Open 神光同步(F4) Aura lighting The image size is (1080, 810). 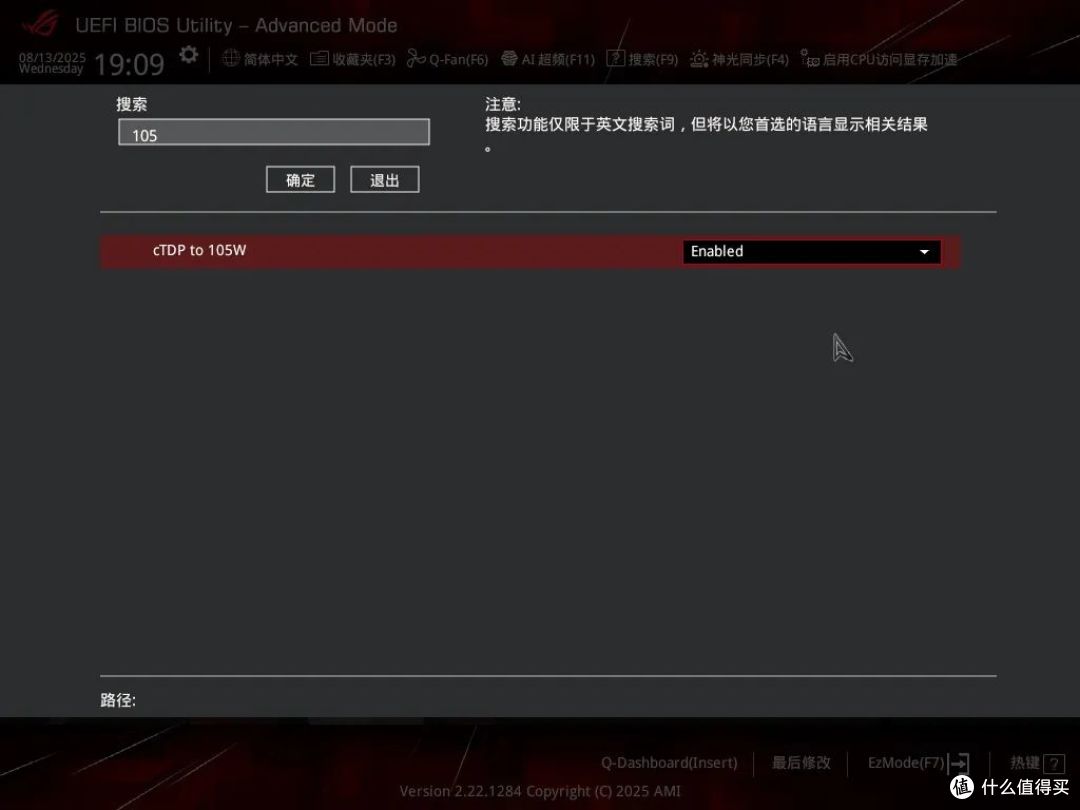[x=740, y=59]
